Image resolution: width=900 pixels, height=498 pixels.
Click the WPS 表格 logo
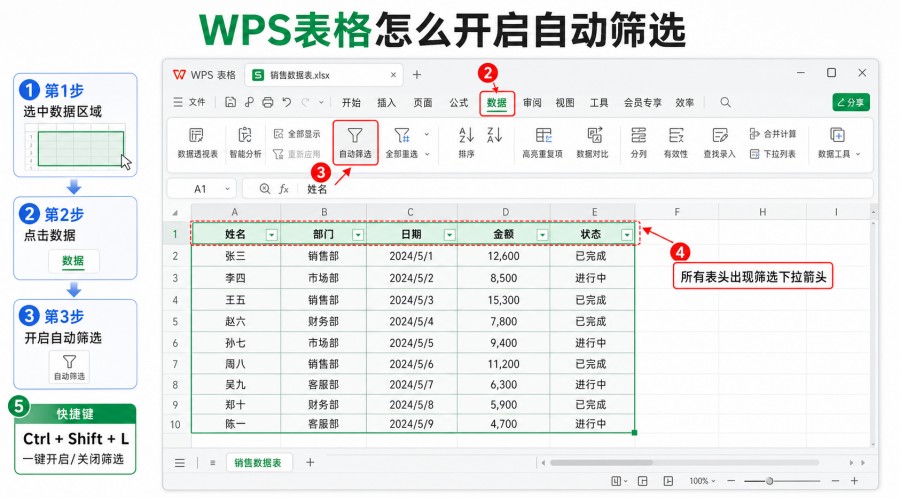204,75
